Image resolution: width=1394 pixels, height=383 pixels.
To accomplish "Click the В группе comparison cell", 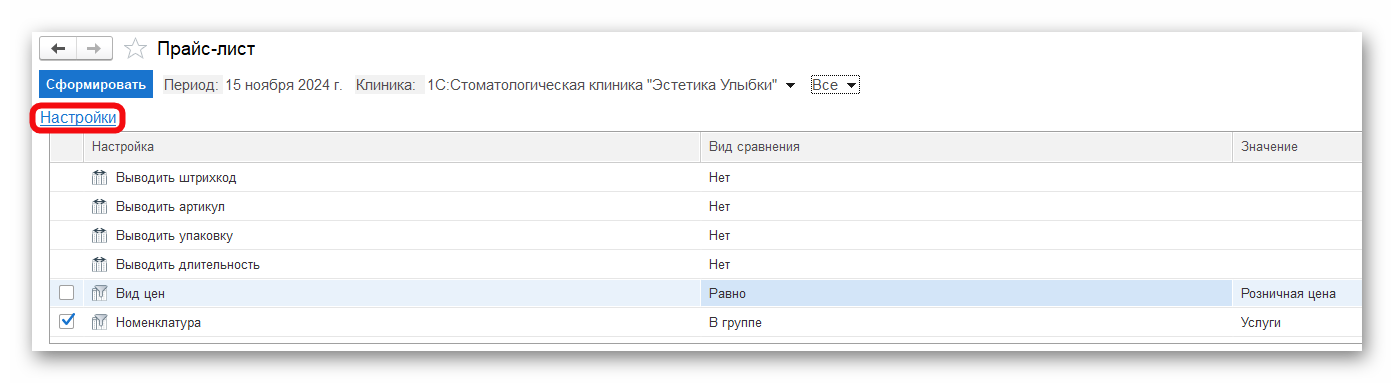I will [966, 323].
